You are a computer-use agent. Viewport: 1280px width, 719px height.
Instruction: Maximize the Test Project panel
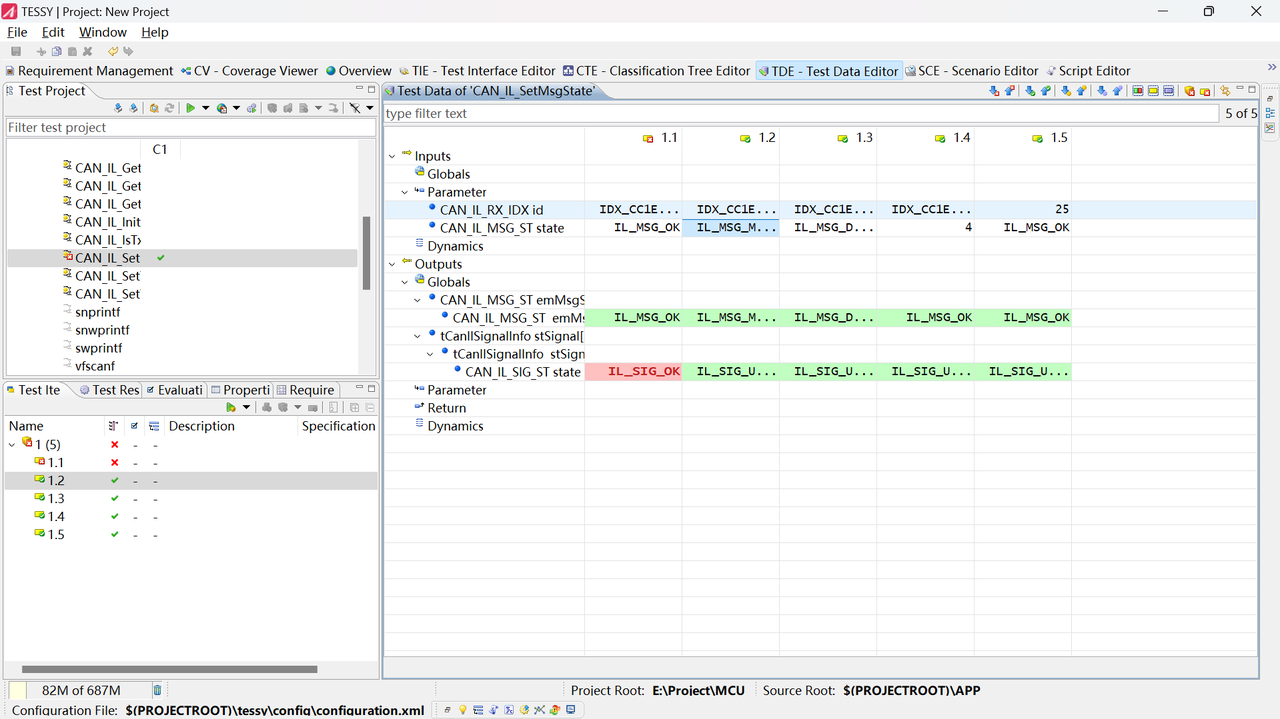tap(370, 90)
